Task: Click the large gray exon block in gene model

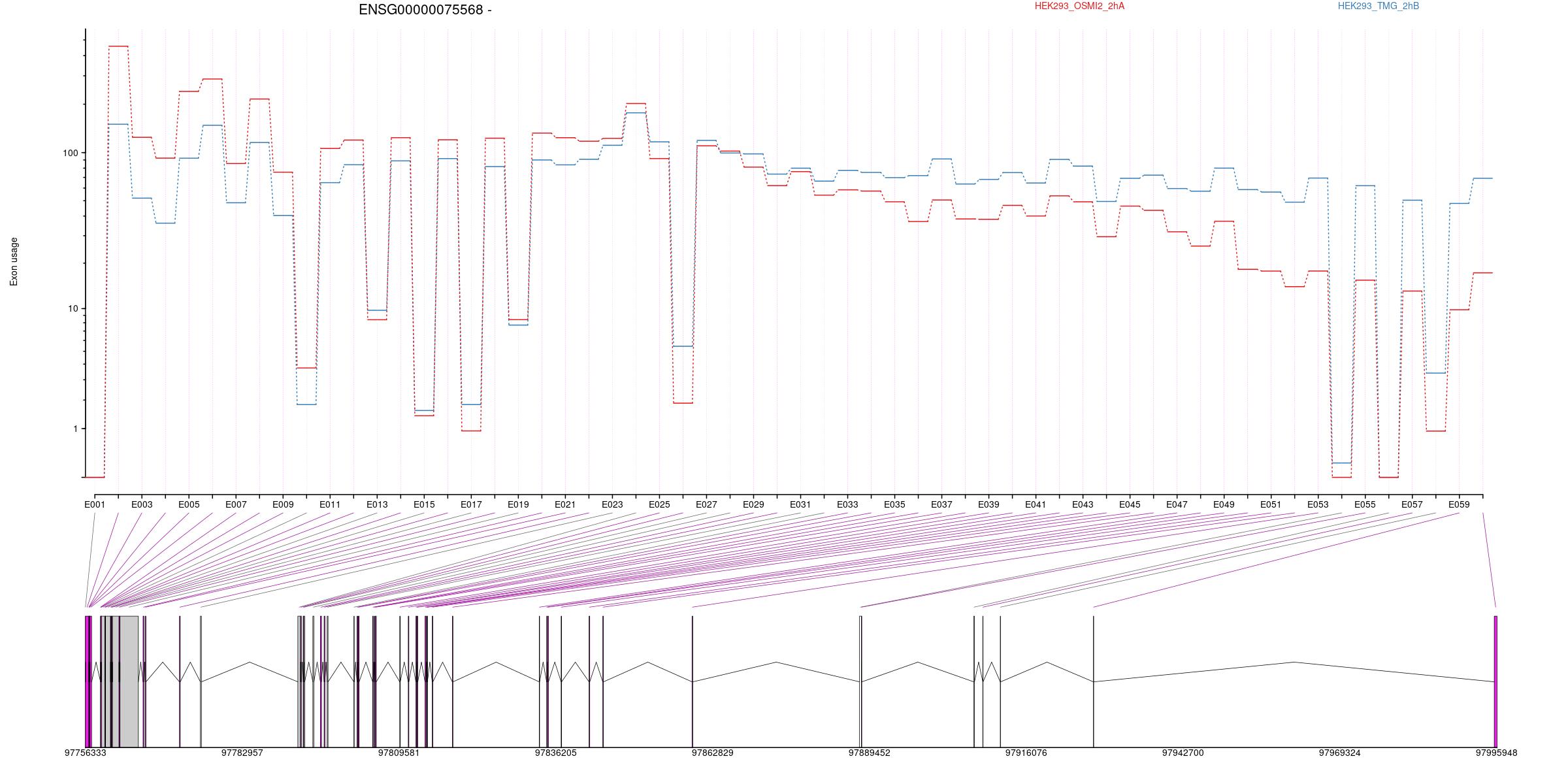Action: tap(129, 681)
